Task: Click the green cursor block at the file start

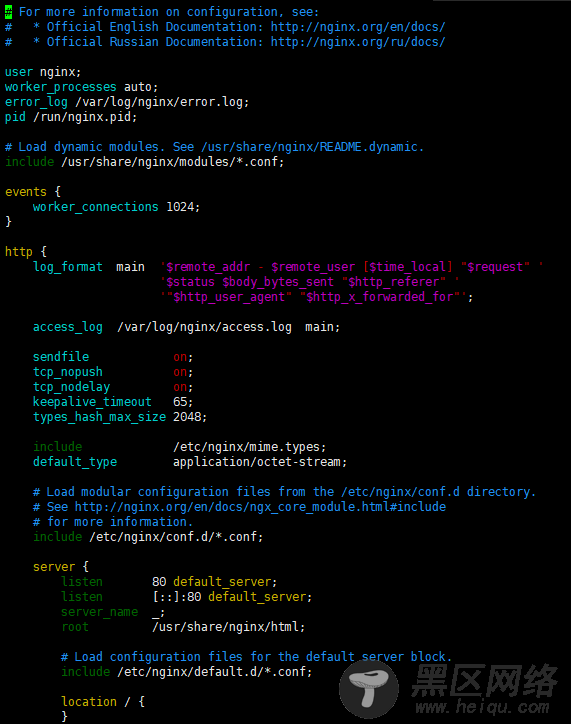Action: tap(8, 12)
